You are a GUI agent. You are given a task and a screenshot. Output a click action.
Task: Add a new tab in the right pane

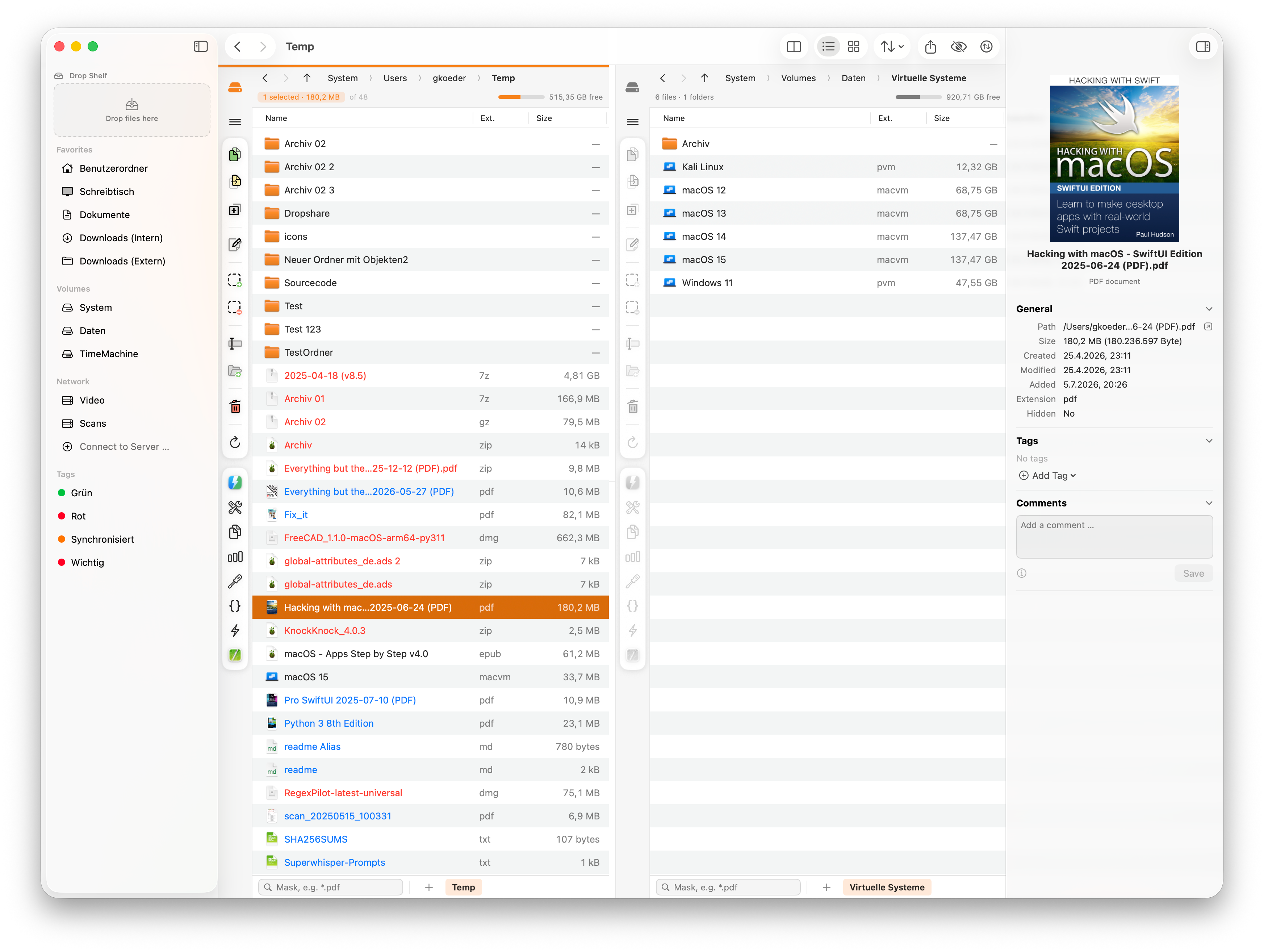(826, 887)
